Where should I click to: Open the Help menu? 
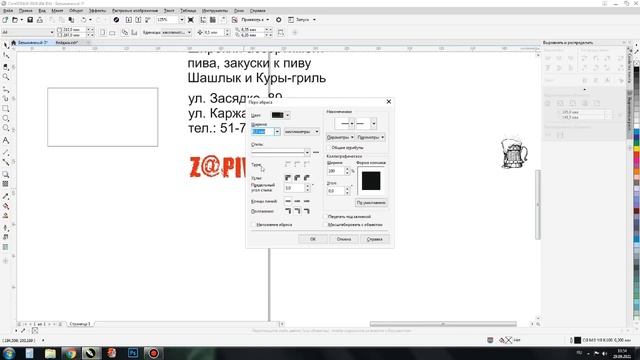258,11
